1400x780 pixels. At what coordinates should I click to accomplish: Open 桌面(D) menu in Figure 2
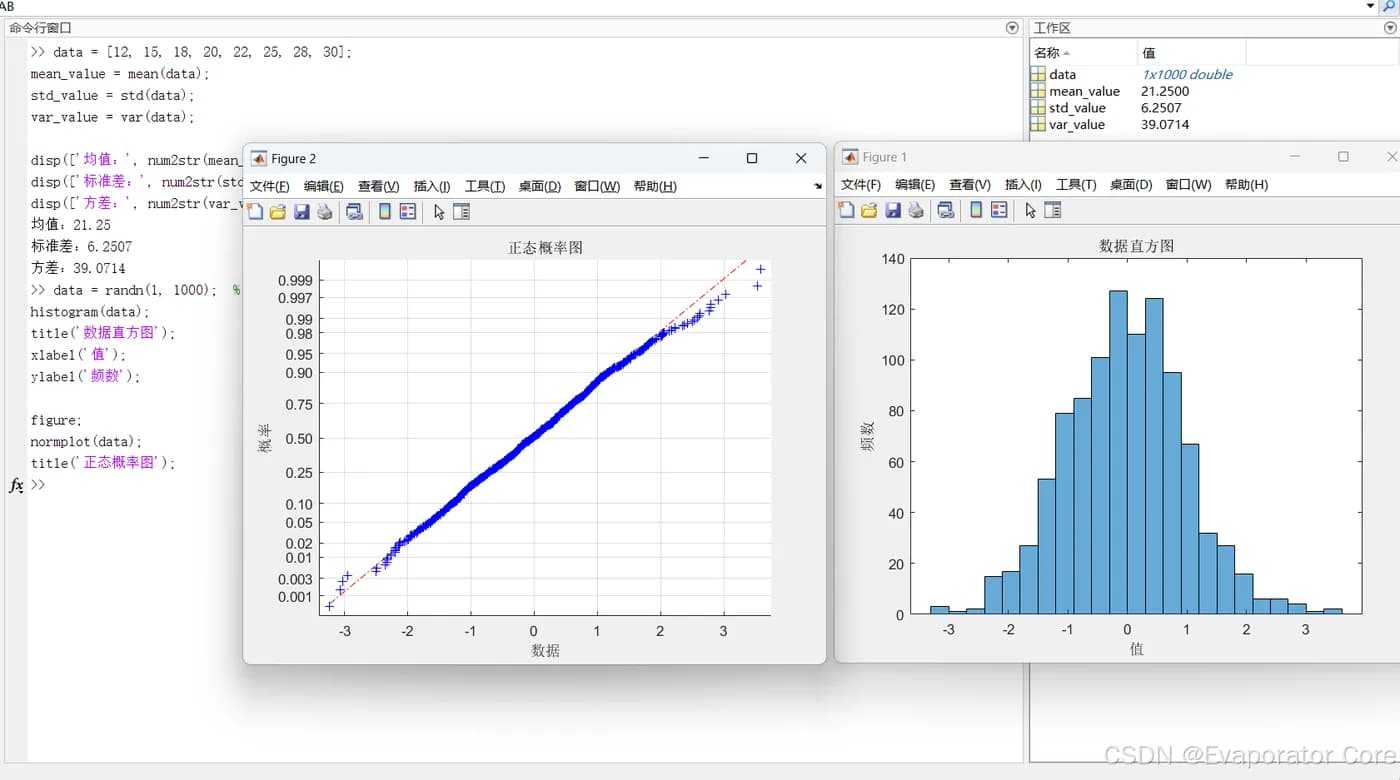click(539, 186)
